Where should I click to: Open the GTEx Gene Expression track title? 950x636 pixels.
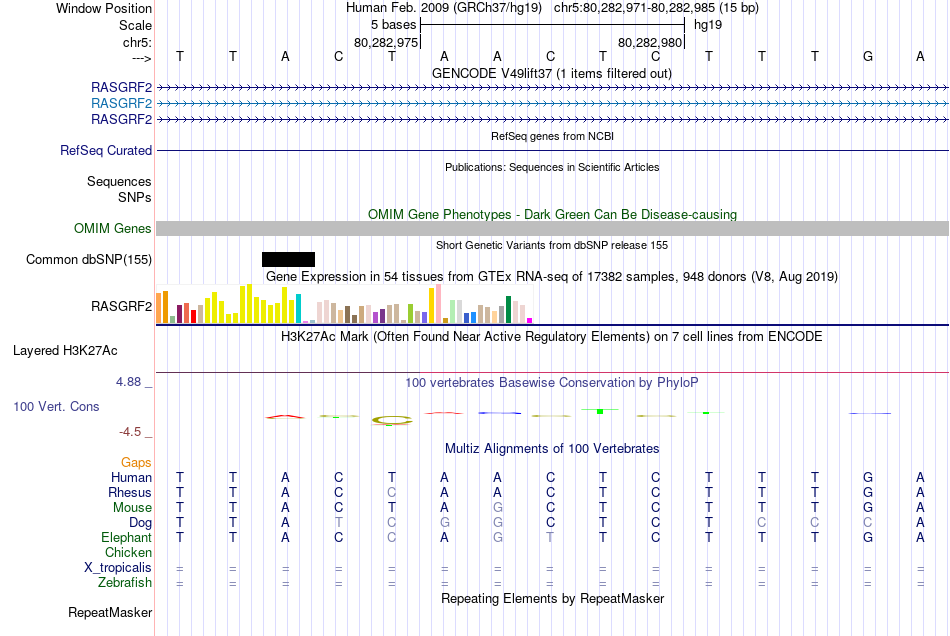coord(552,277)
